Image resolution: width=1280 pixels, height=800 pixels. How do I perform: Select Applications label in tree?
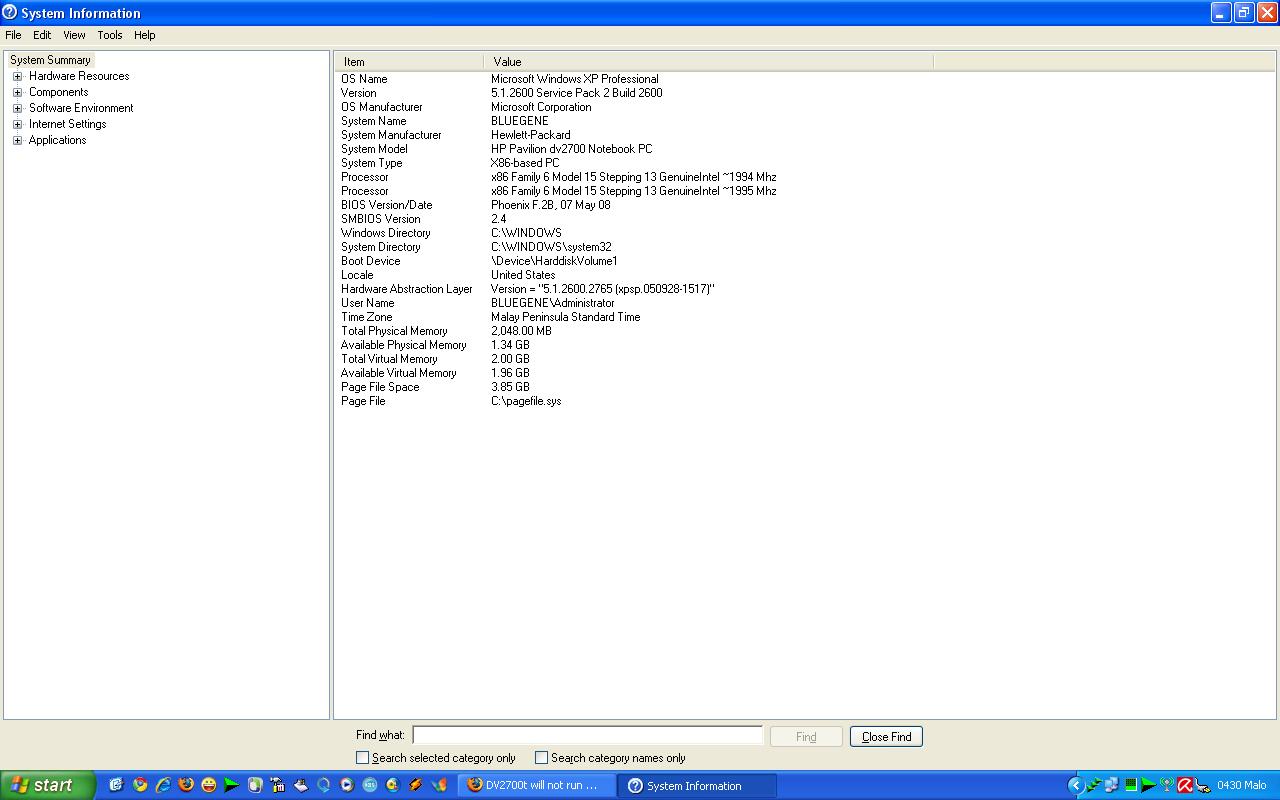(57, 140)
